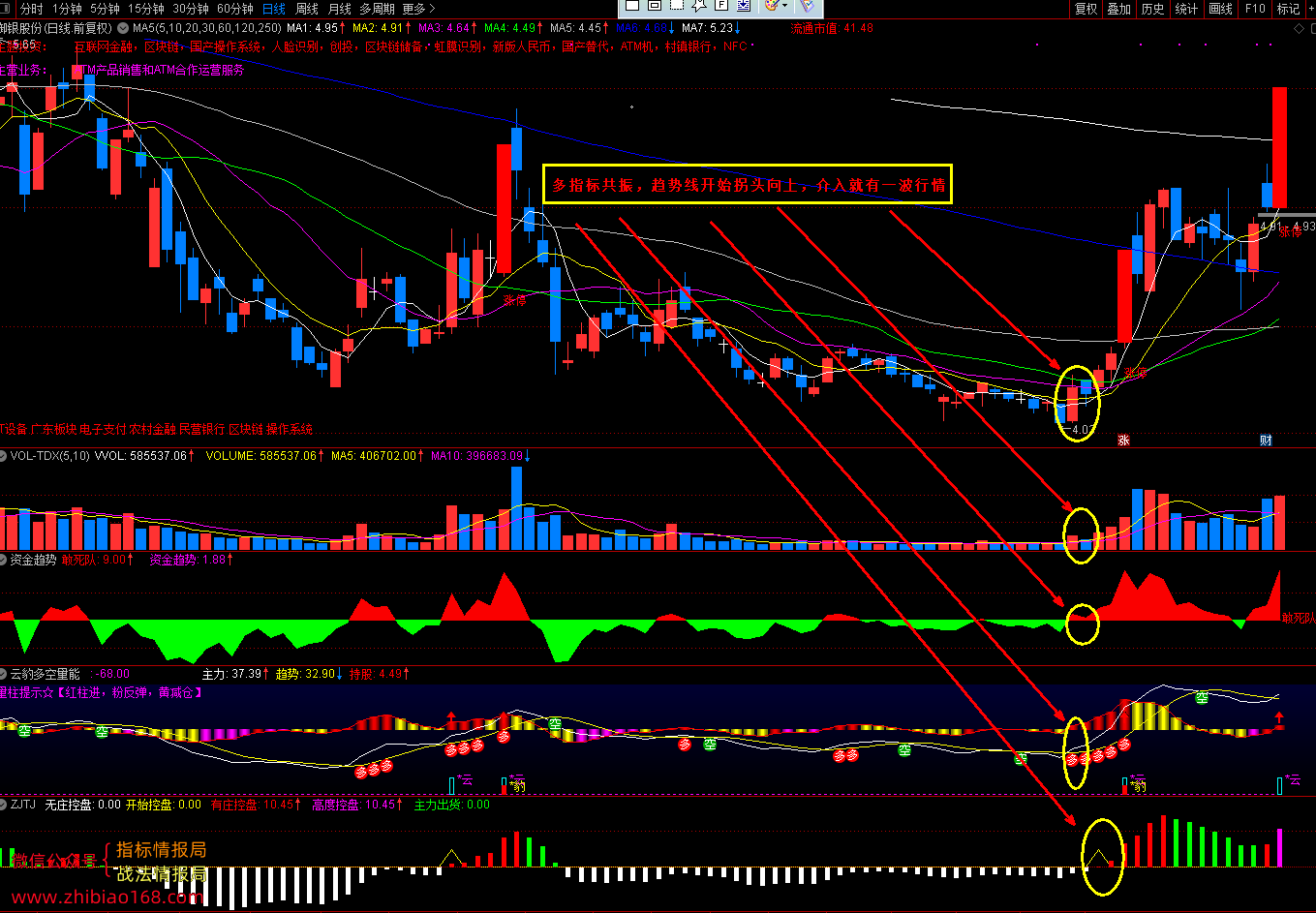Click the pin star toolbar icon
1316x913 pixels.
point(698,5)
